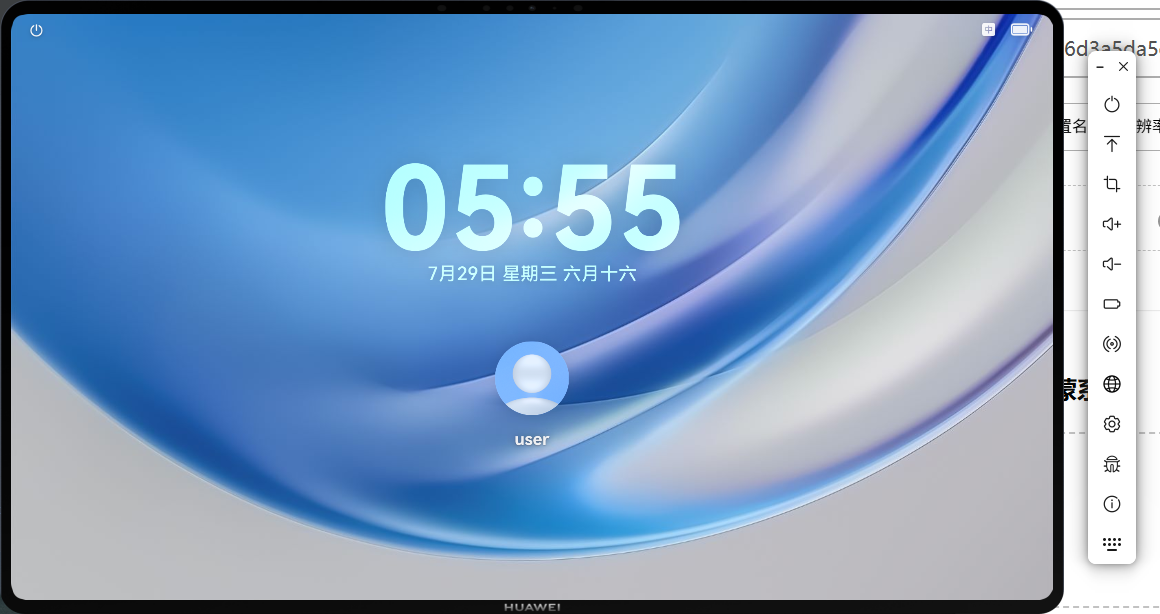
Task: Click the 05:55 clock display
Action: 532,206
